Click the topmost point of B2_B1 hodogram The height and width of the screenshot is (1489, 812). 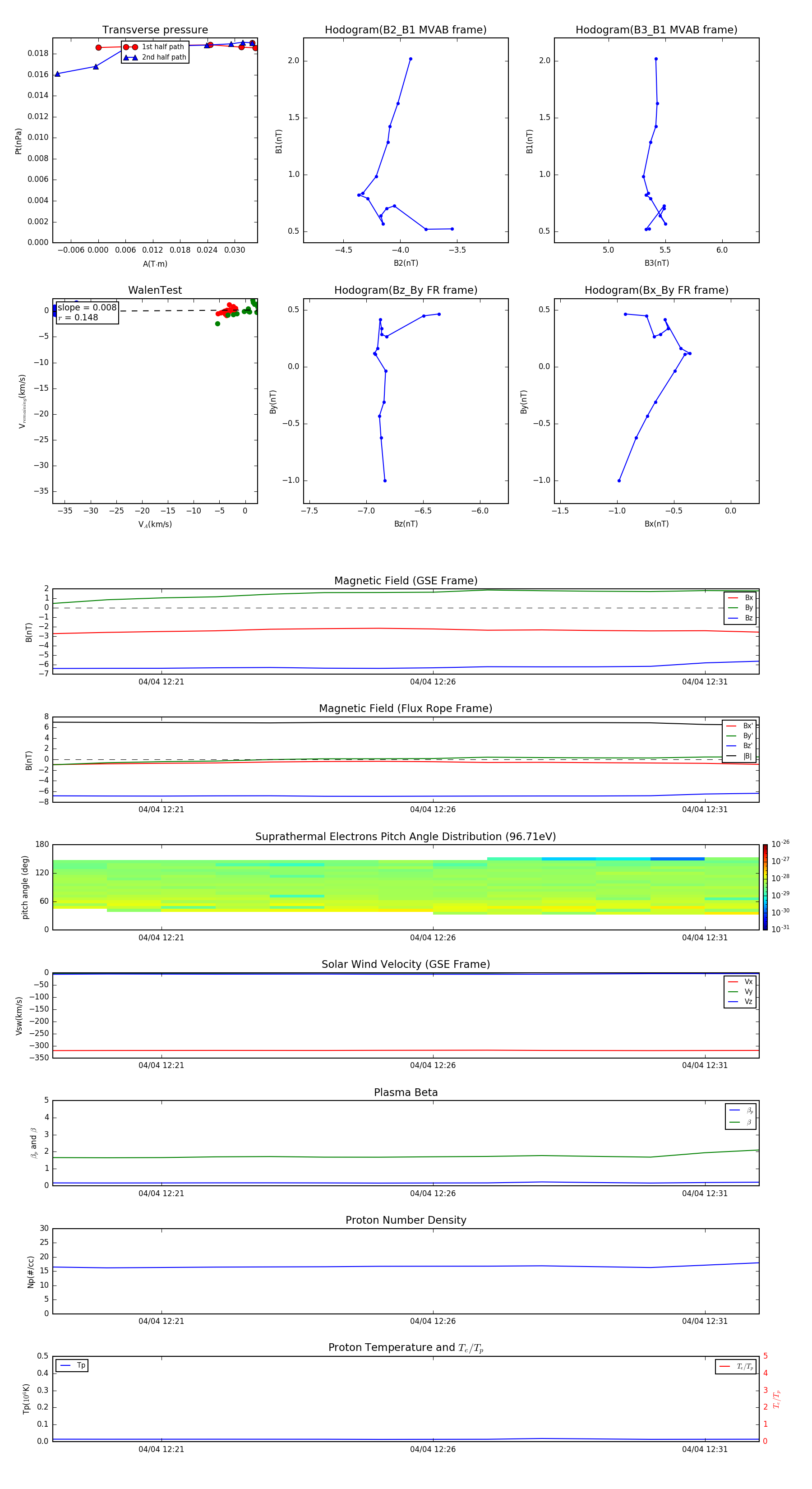pyautogui.click(x=411, y=59)
